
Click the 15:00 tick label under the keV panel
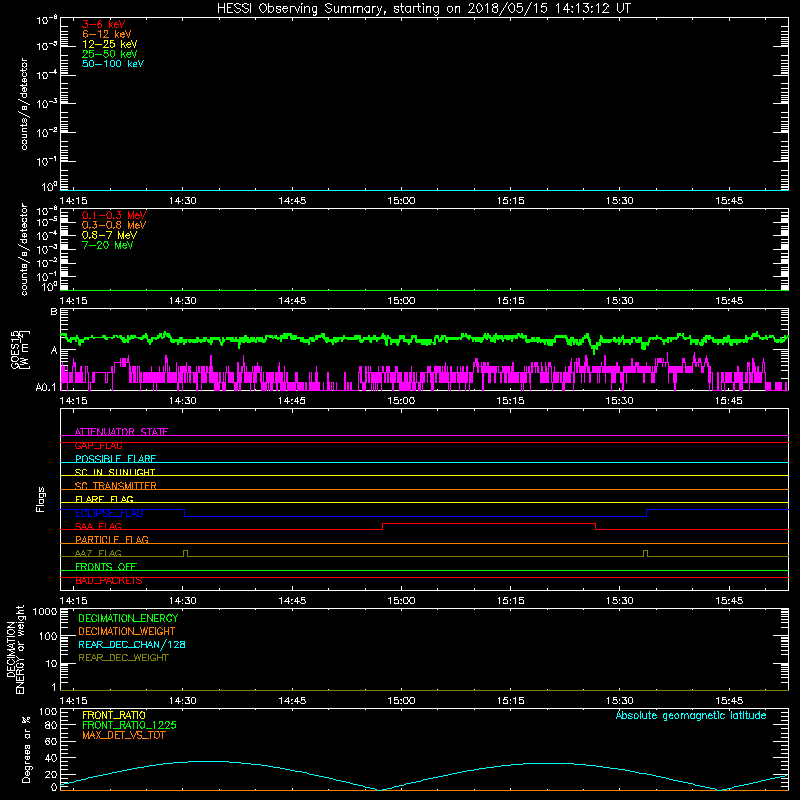tap(401, 201)
